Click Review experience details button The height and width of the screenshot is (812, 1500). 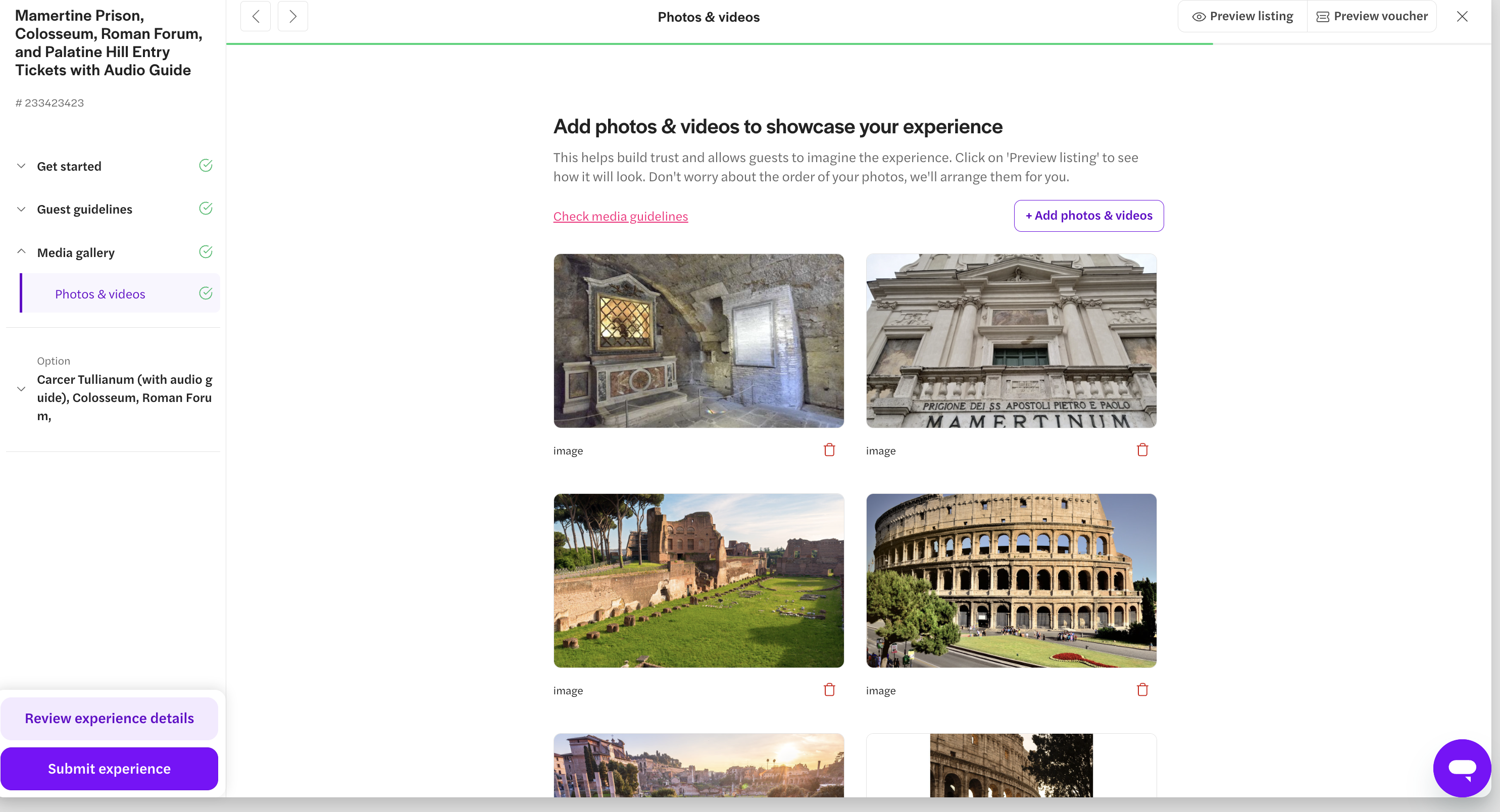point(110,718)
